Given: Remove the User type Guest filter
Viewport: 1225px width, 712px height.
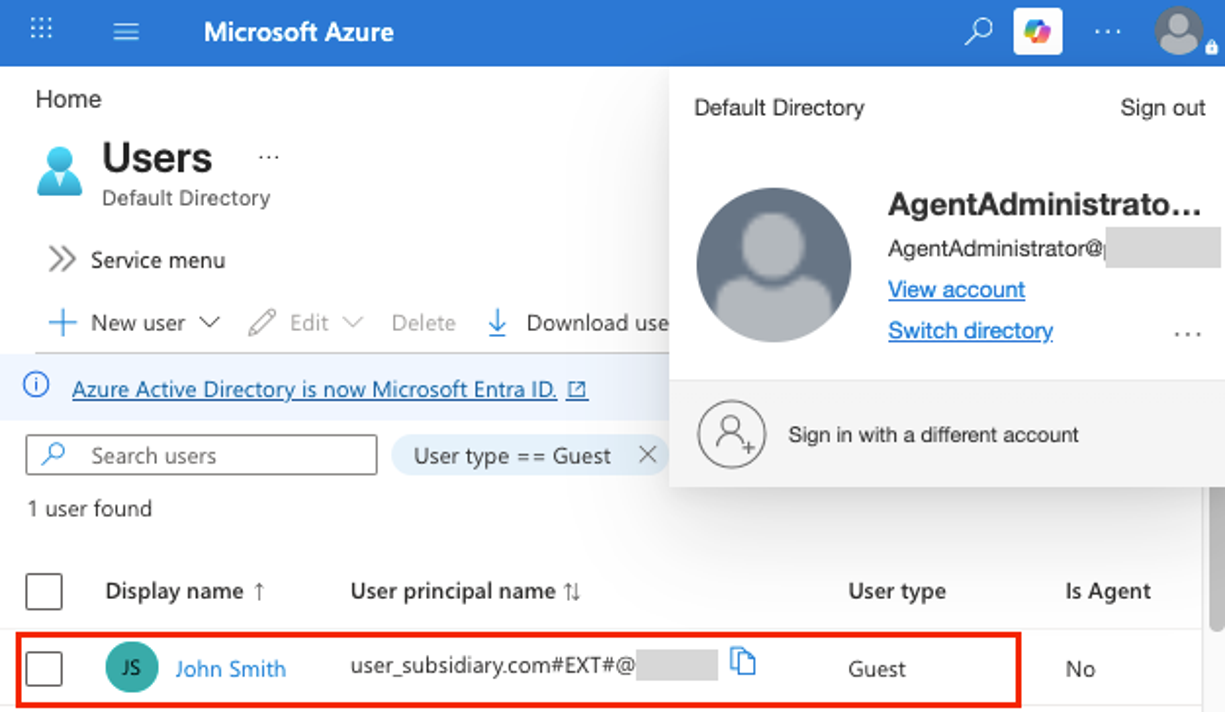Looking at the screenshot, I should tap(647, 455).
